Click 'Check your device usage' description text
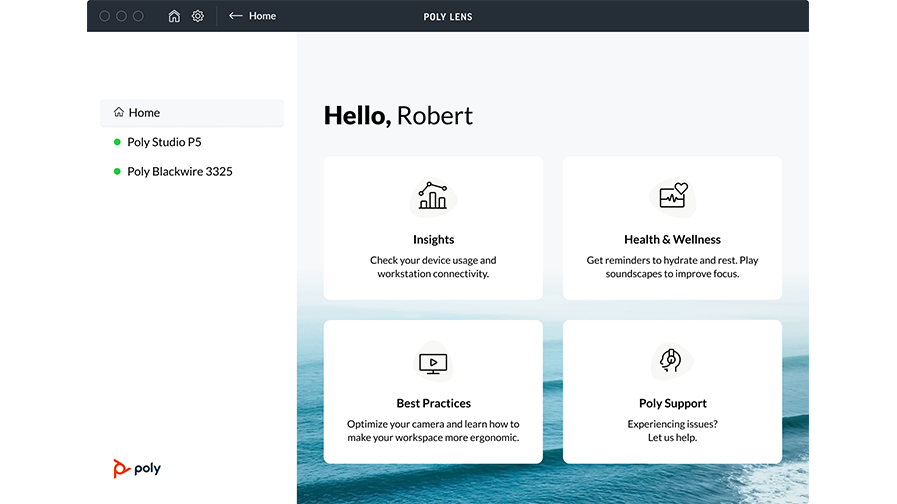 (433, 267)
